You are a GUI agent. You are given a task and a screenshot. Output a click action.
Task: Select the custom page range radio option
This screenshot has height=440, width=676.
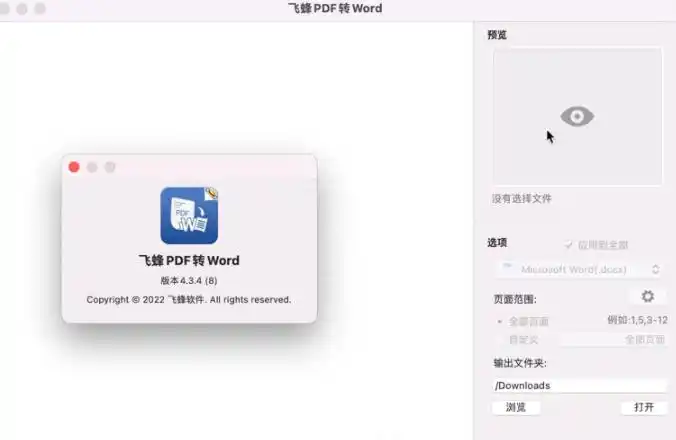click(x=500, y=340)
